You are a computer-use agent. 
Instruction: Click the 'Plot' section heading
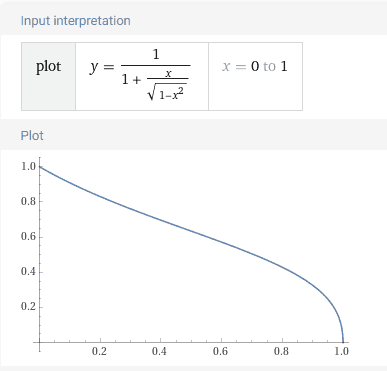pos(32,136)
